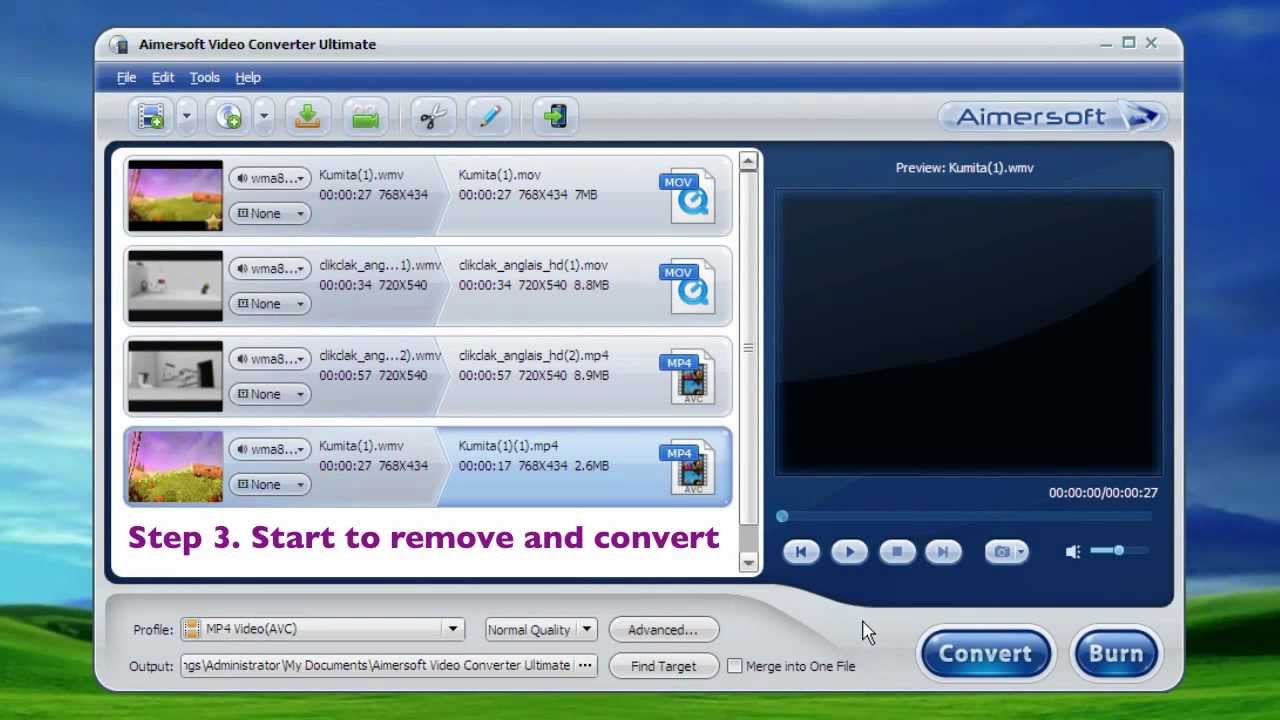Click the output name Kumita(1)(1).mp4
Viewport: 1280px width, 720px height.
[x=509, y=446]
